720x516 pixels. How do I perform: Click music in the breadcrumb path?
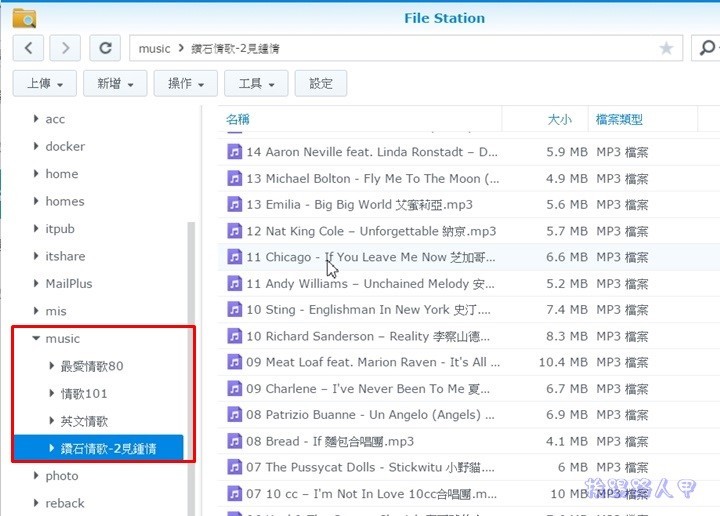(154, 48)
